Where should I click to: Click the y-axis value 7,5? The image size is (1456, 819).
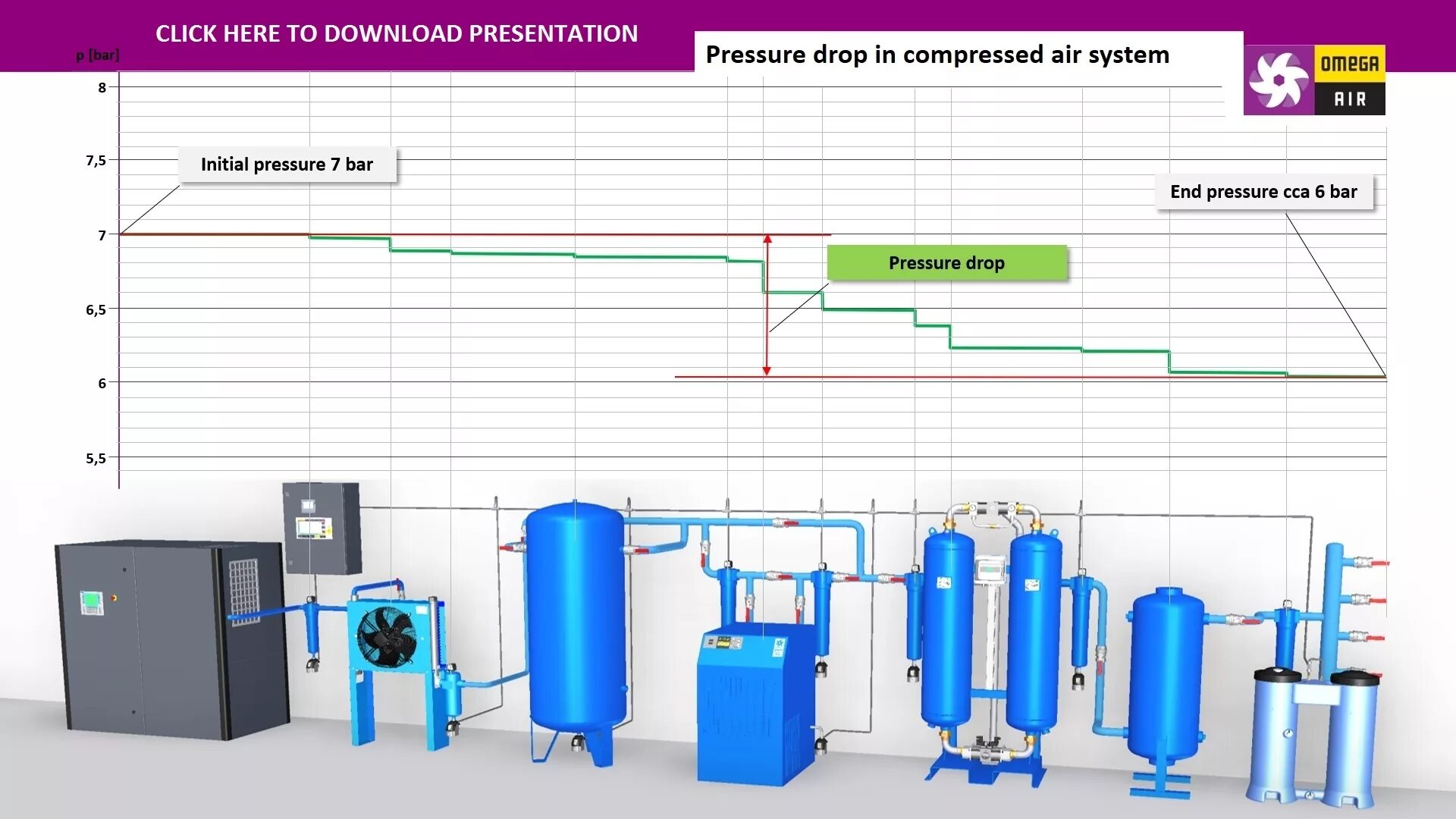(x=96, y=160)
